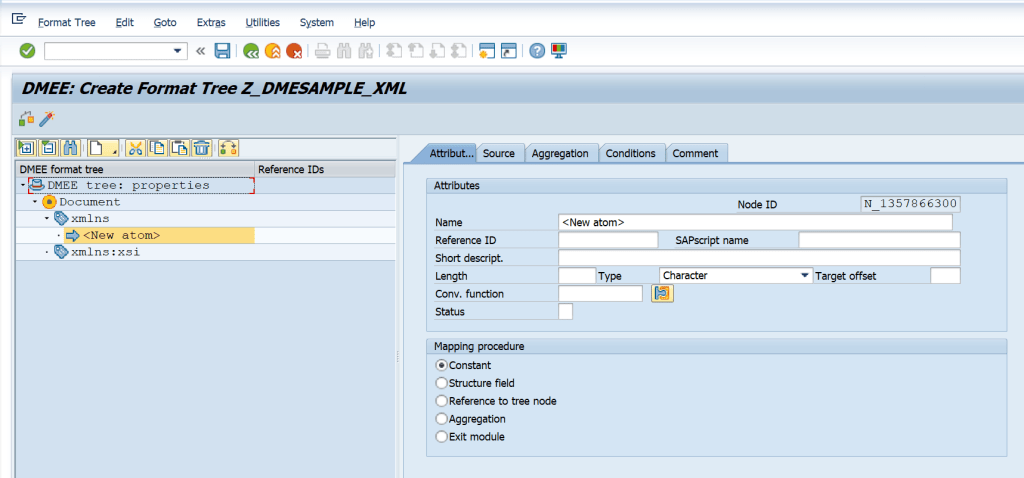Switch to the Comment tab
This screenshot has width=1024, height=478.
696,153
